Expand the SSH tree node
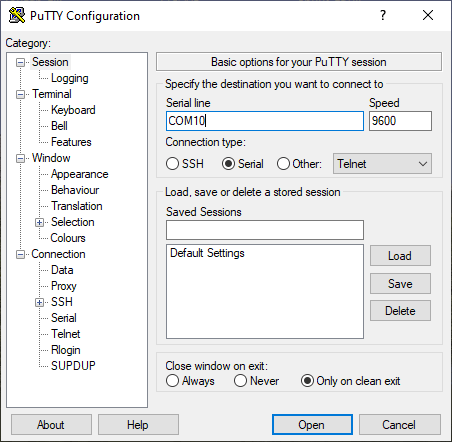452x442 pixels. point(39,302)
